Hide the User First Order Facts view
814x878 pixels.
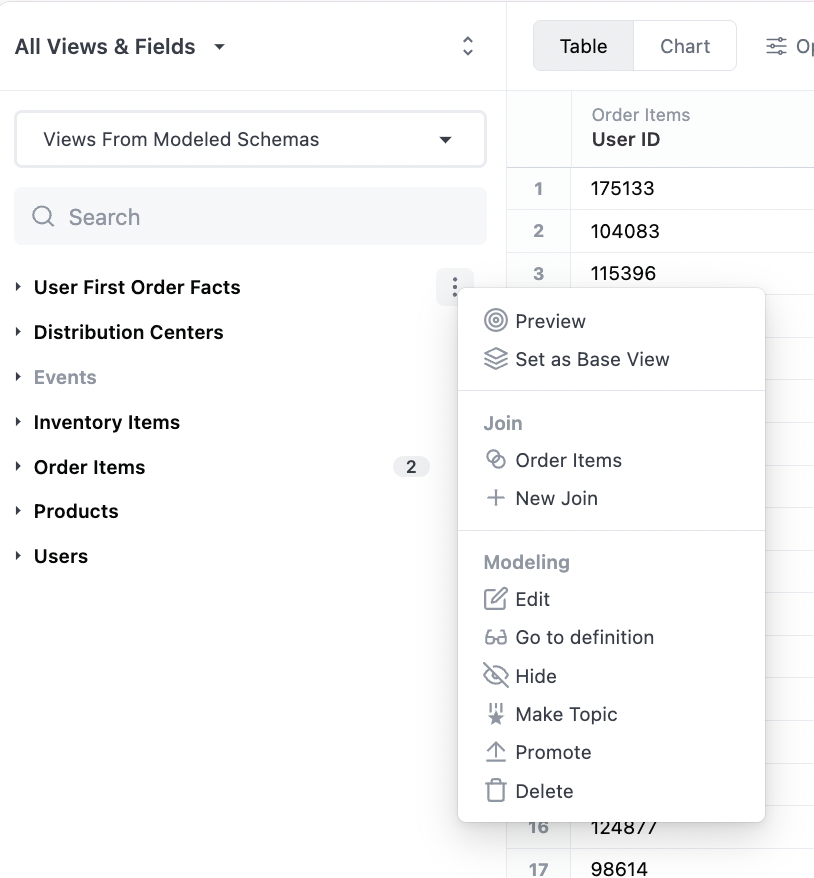click(535, 676)
